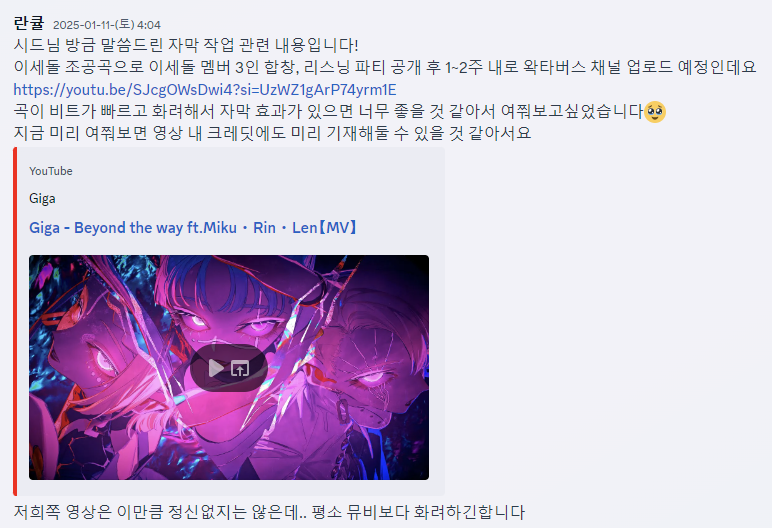772x528 pixels.
Task: Click the 'Giga' channel author name
Action: (42, 198)
